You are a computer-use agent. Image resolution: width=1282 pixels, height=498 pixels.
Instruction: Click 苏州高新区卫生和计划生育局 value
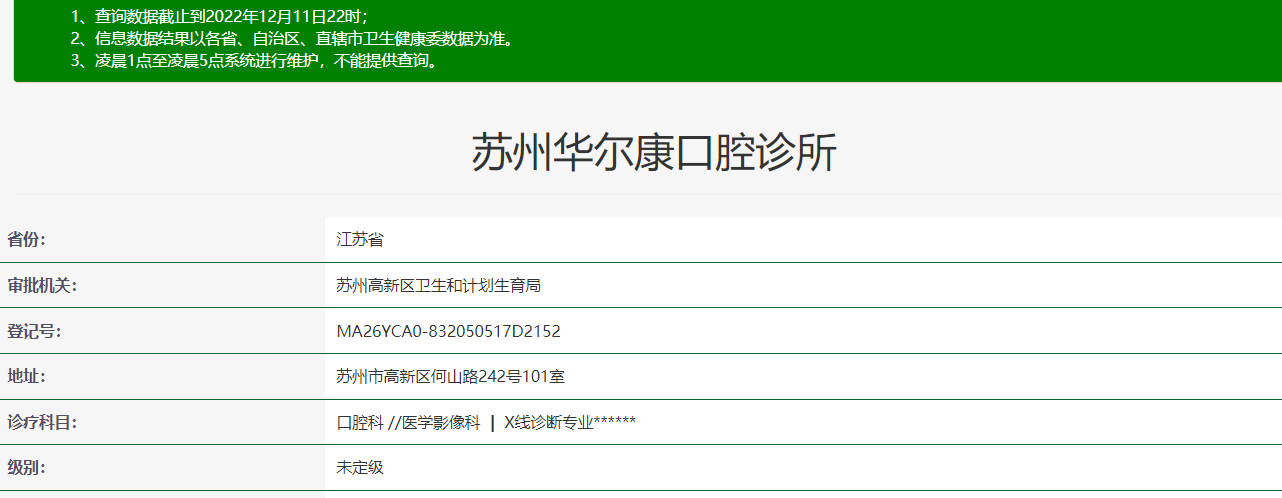[439, 285]
